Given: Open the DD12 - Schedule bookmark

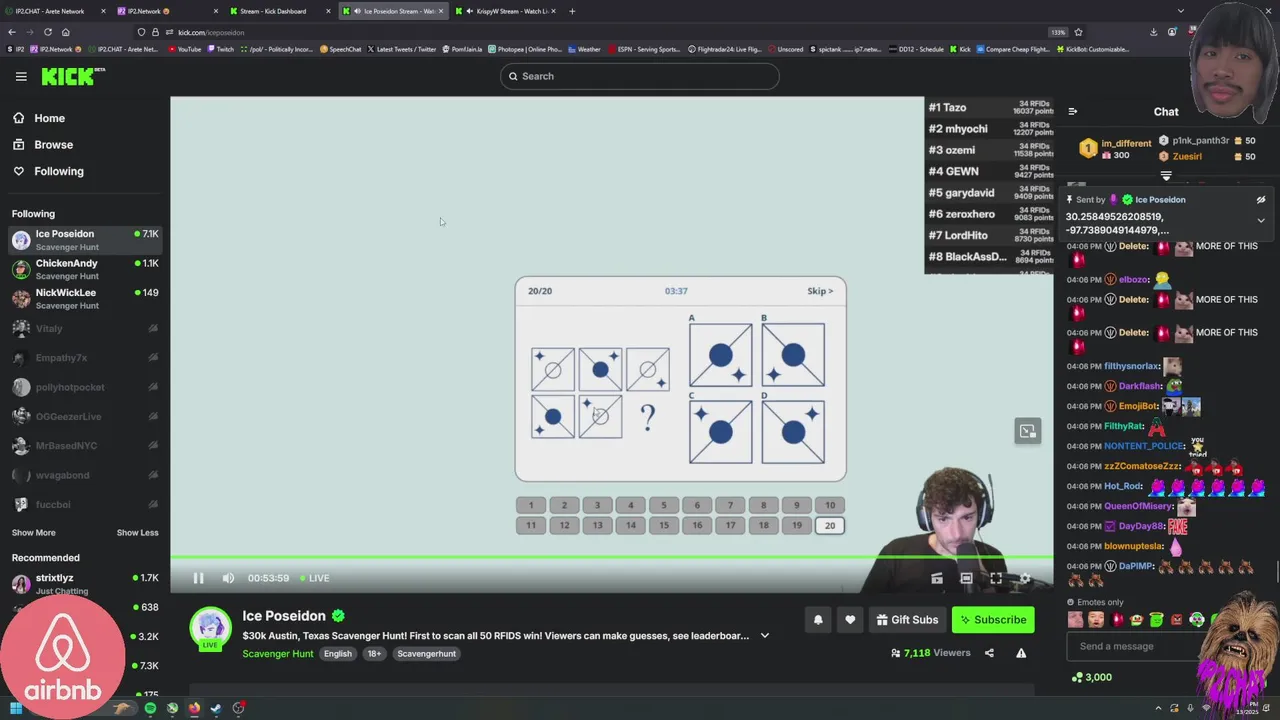Looking at the screenshot, I should (x=916, y=49).
